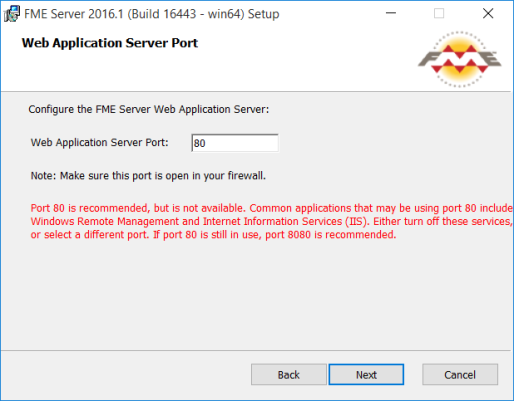Click the FME Server installer icon in title bar
This screenshot has height=401, width=514.
point(12,14)
